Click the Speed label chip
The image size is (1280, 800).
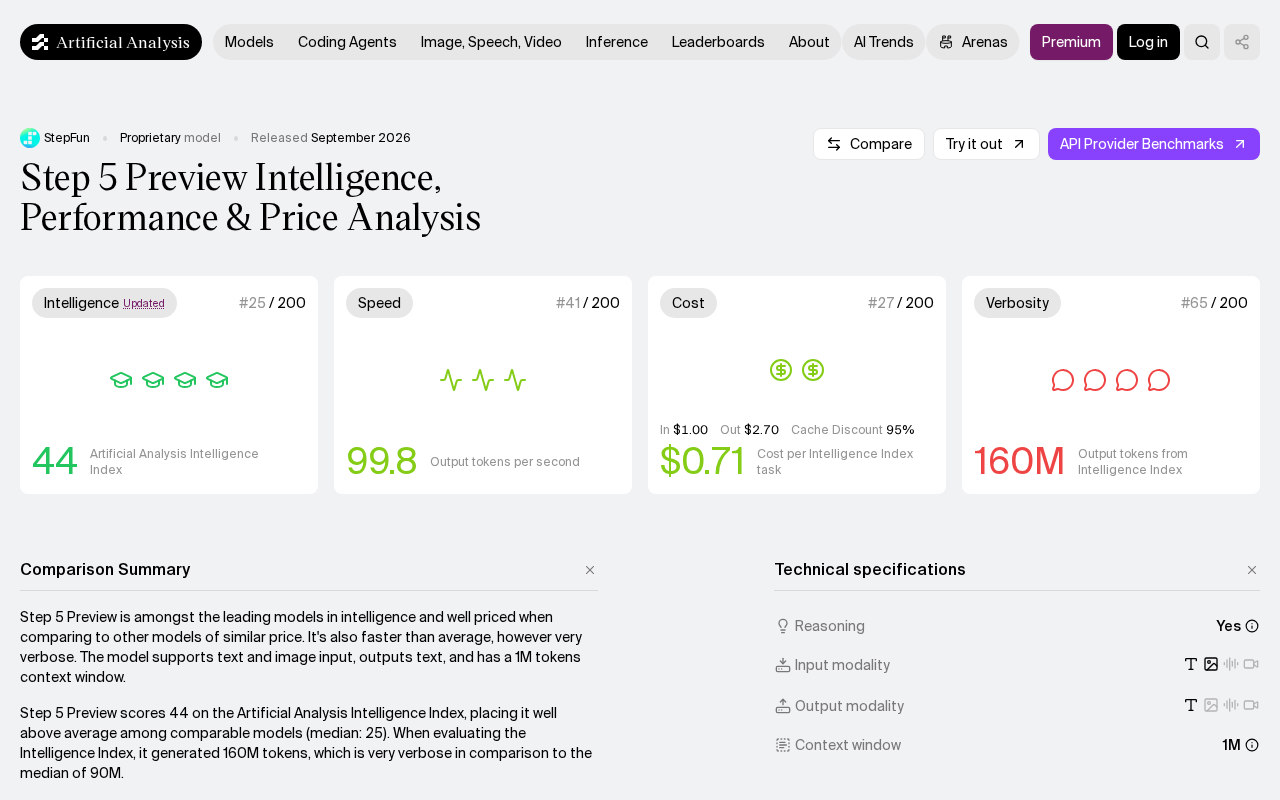(x=379, y=303)
